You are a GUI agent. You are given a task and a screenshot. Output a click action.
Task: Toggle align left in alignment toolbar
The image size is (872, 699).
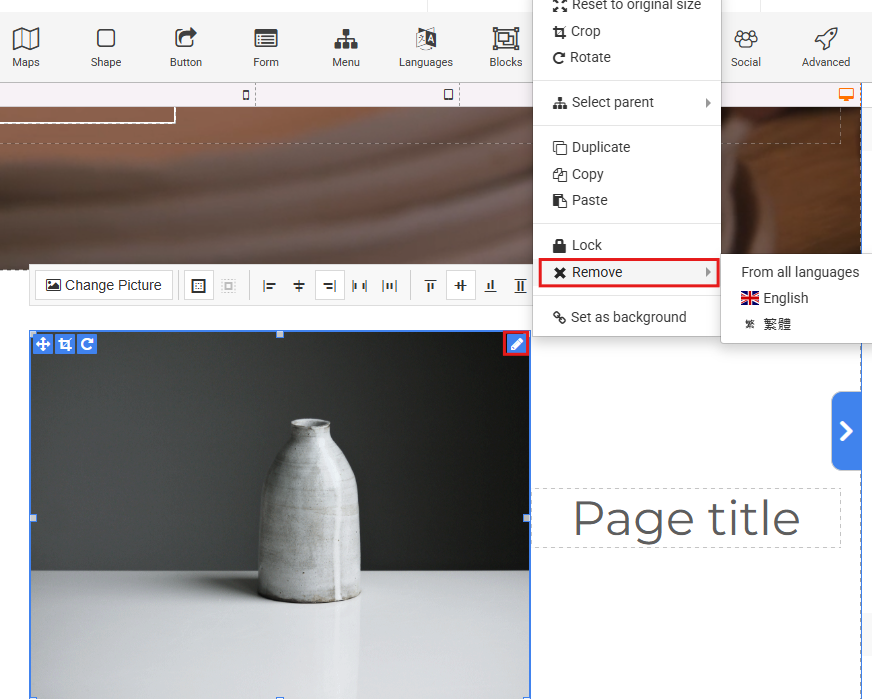269,286
